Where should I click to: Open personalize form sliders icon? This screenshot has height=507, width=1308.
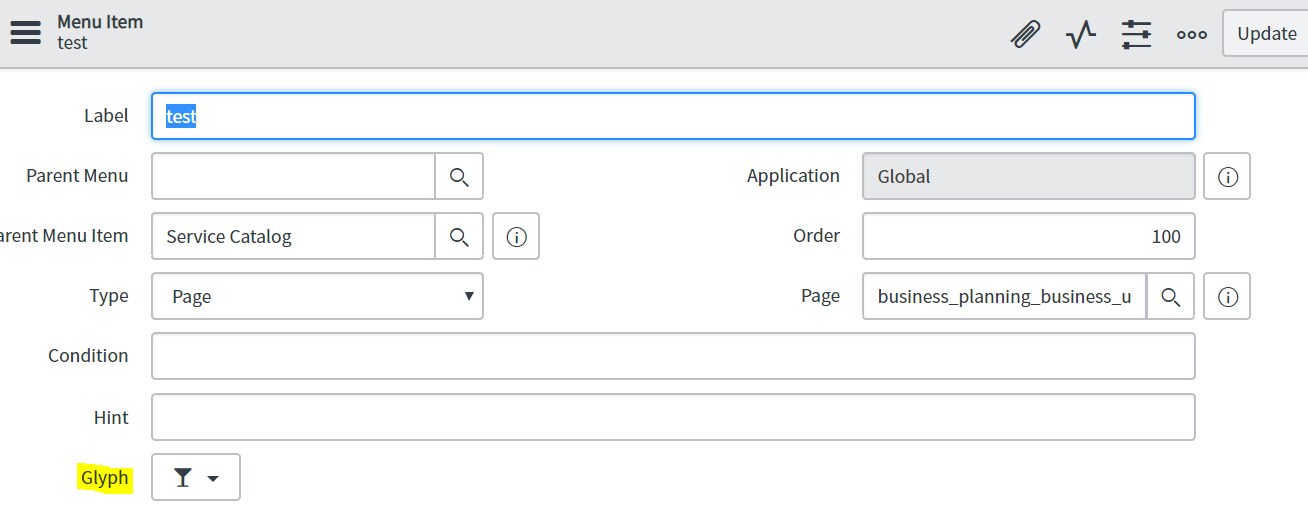pyautogui.click(x=1136, y=34)
